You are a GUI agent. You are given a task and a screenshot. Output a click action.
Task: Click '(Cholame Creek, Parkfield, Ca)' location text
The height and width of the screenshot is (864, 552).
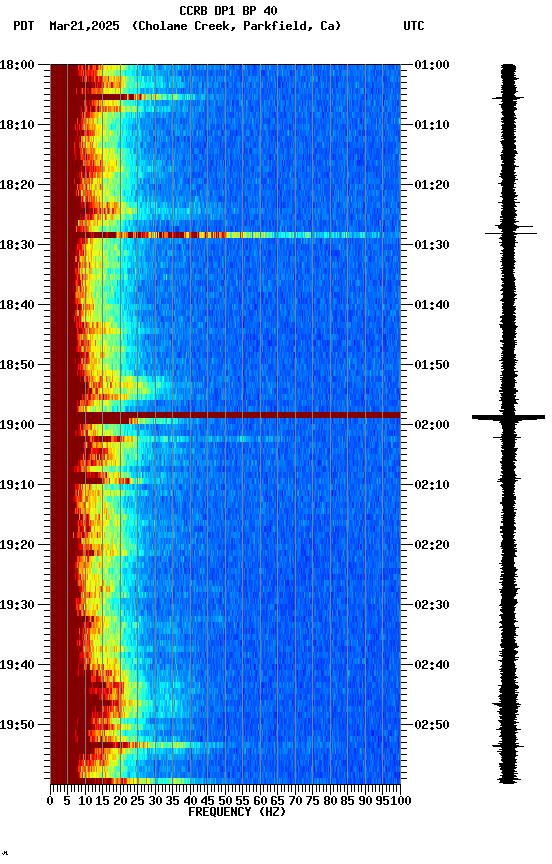tap(236, 26)
